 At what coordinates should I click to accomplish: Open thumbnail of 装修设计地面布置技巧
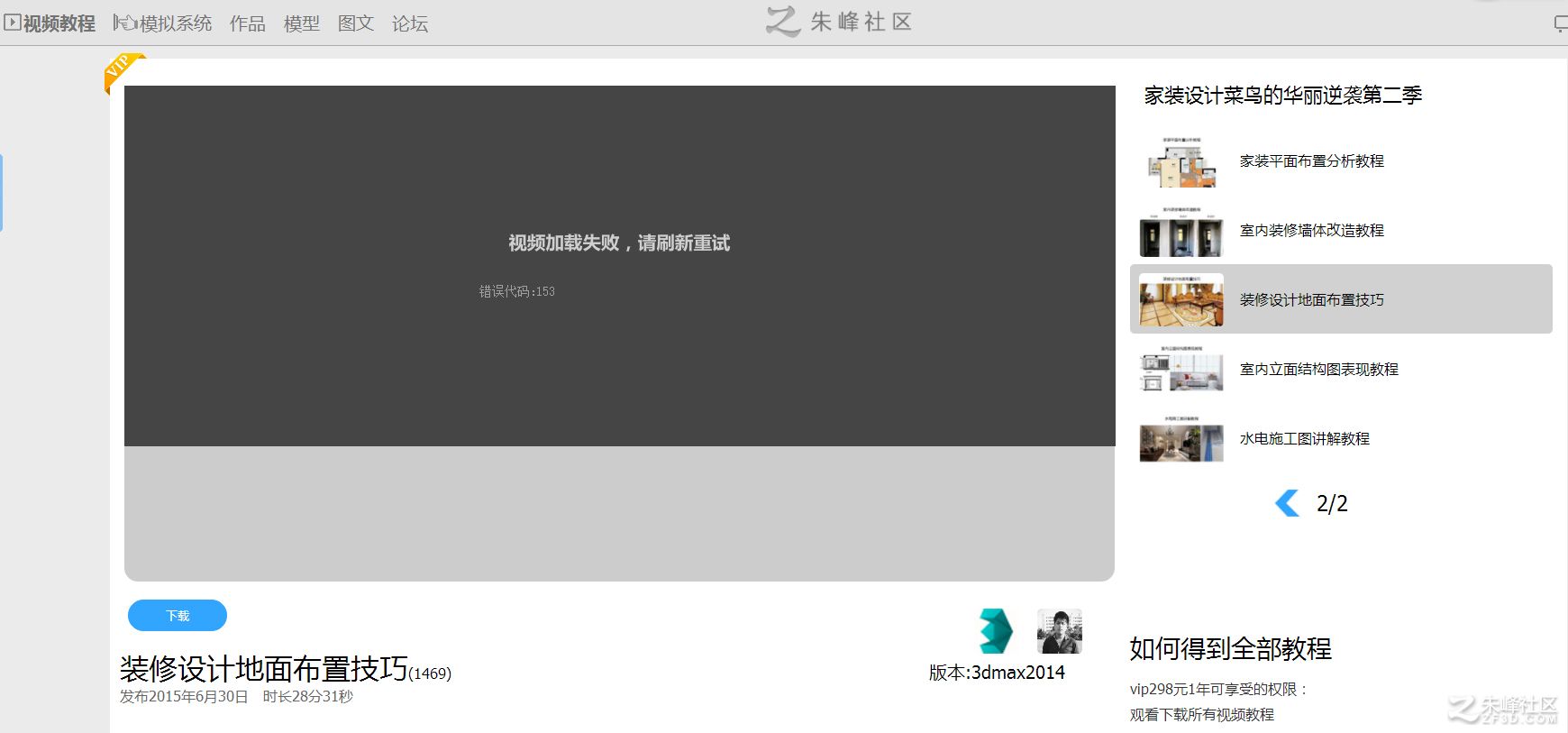point(1181,299)
